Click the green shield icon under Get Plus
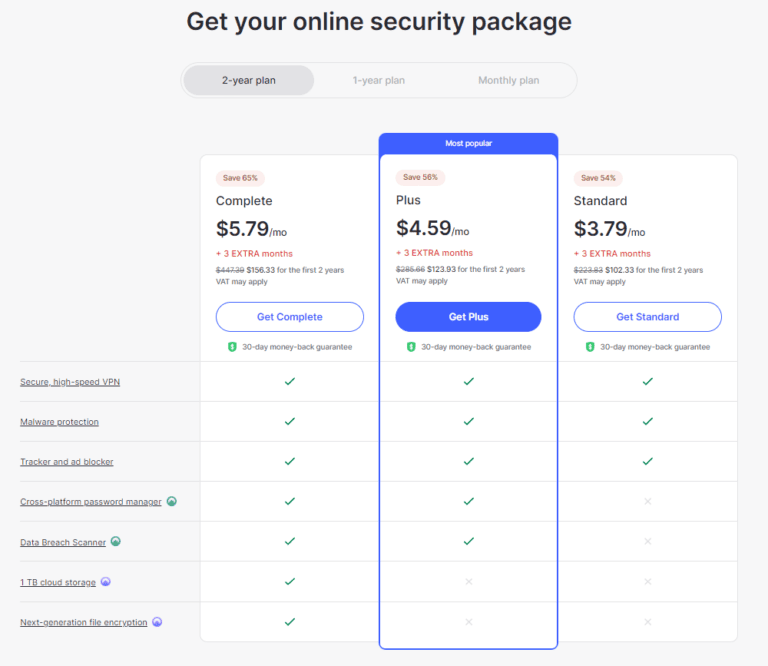This screenshot has height=666, width=768. pos(411,347)
